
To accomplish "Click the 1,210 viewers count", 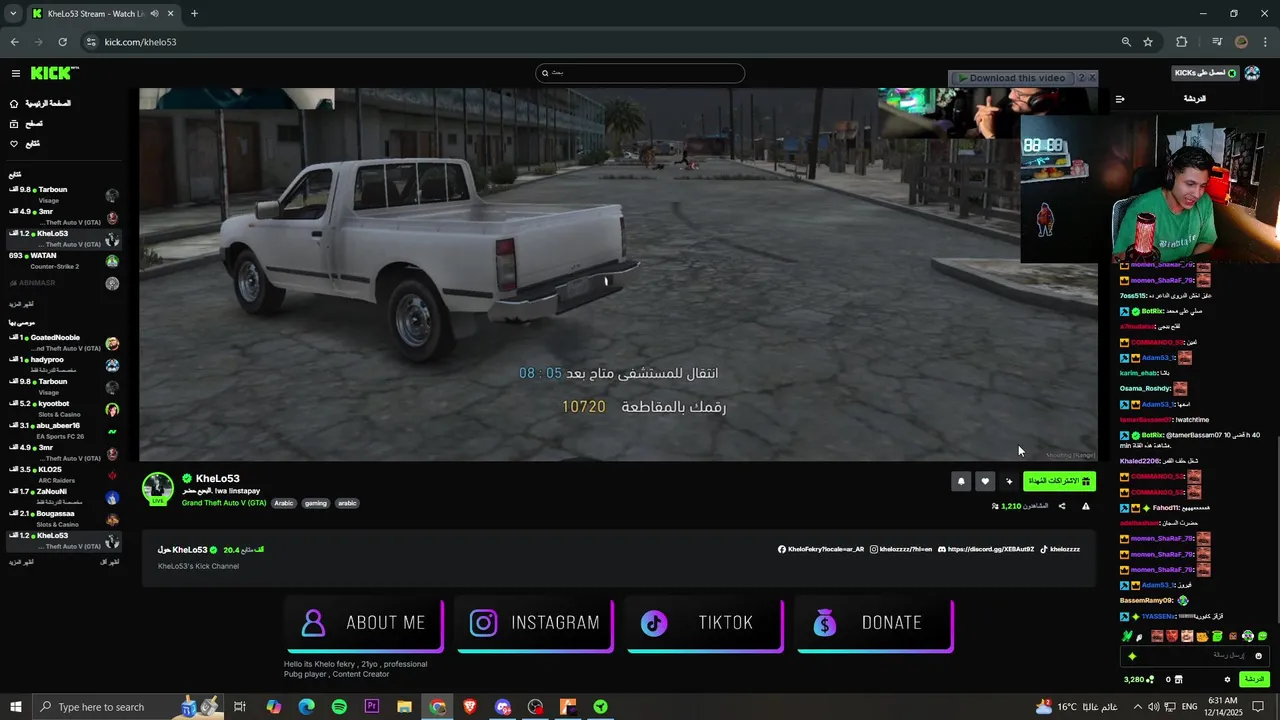I will click(1019, 506).
